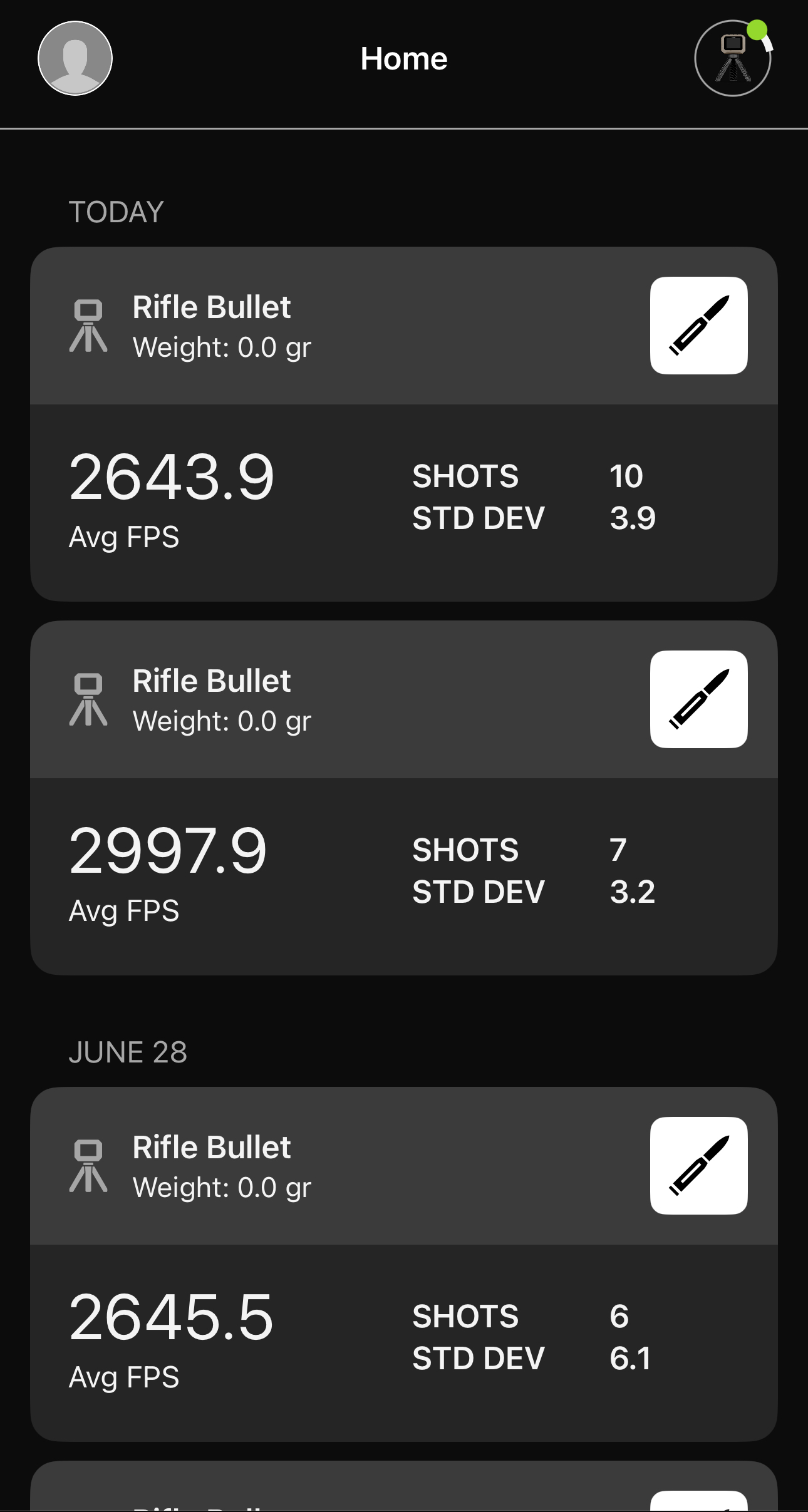Screen dimensions: 808x1512
Task: Tap STD DEV 6.1 stat
Action: 532,1359
